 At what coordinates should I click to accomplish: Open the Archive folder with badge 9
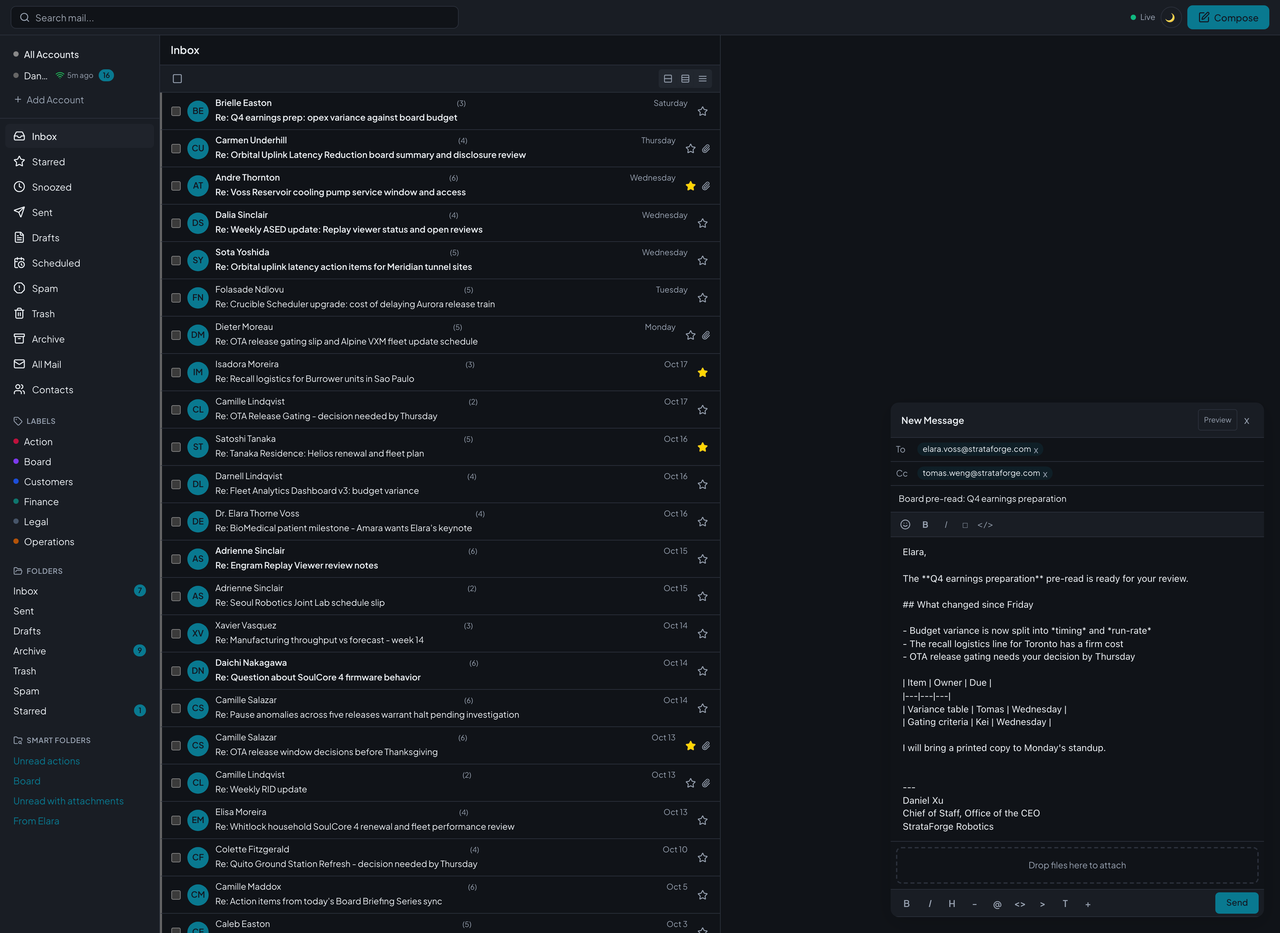click(x=80, y=651)
